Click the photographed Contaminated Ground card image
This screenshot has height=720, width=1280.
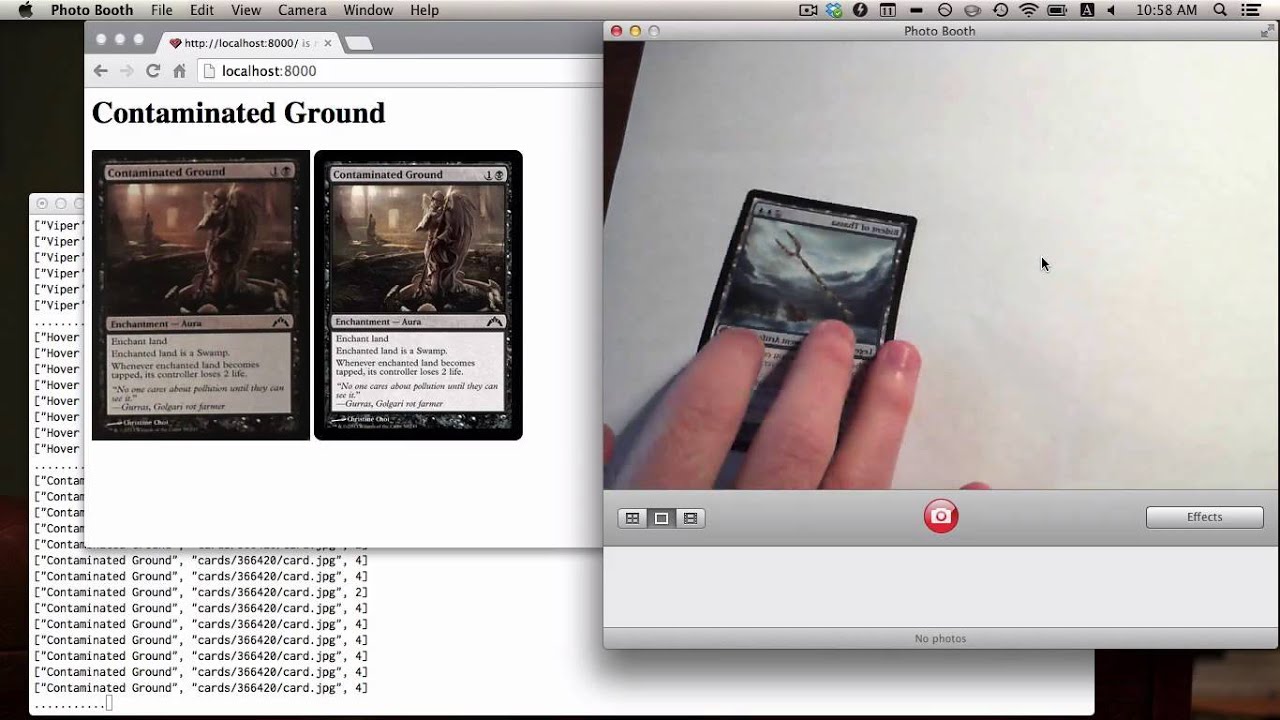click(201, 295)
